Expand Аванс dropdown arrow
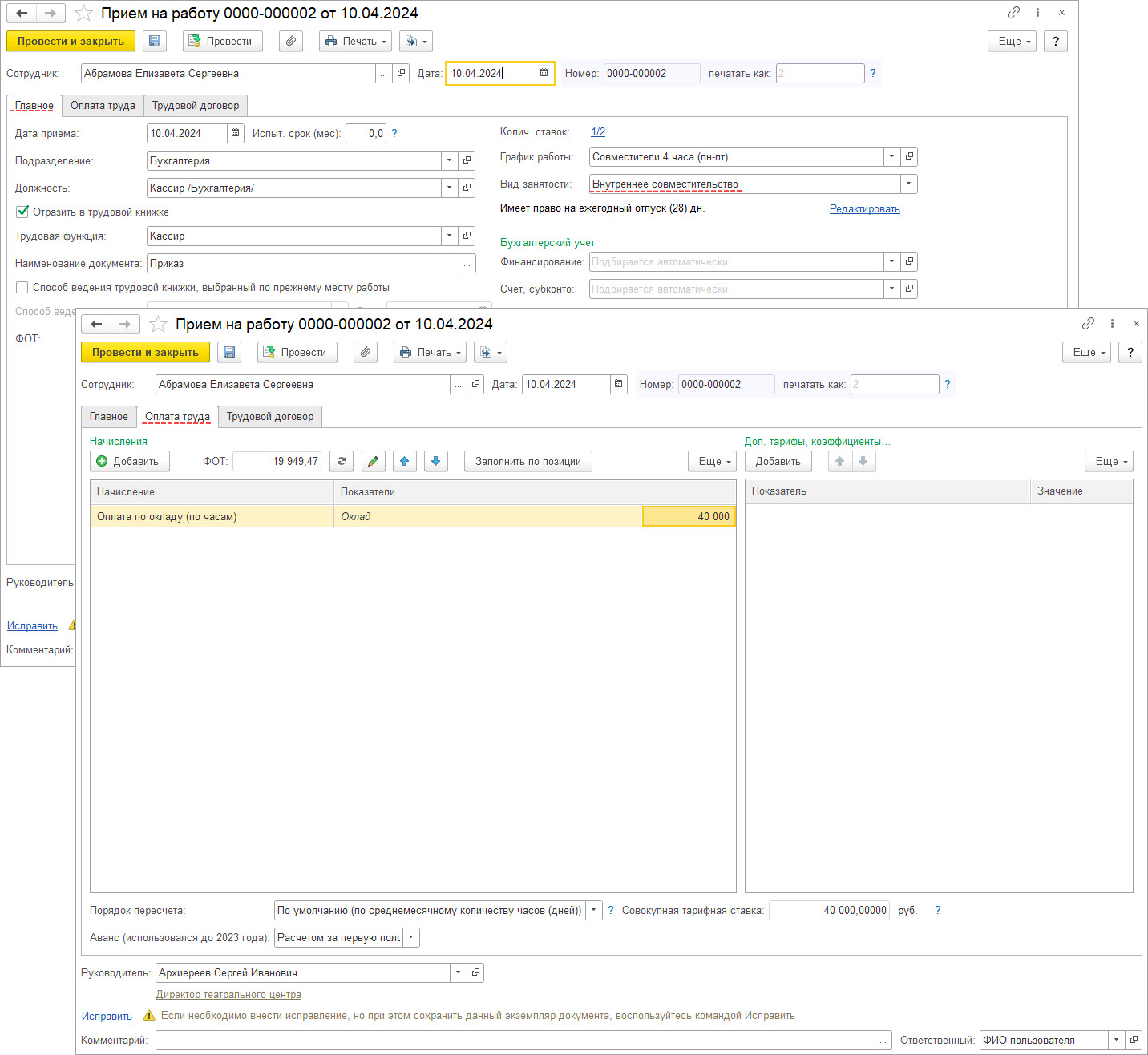1148x1055 pixels. [410, 937]
